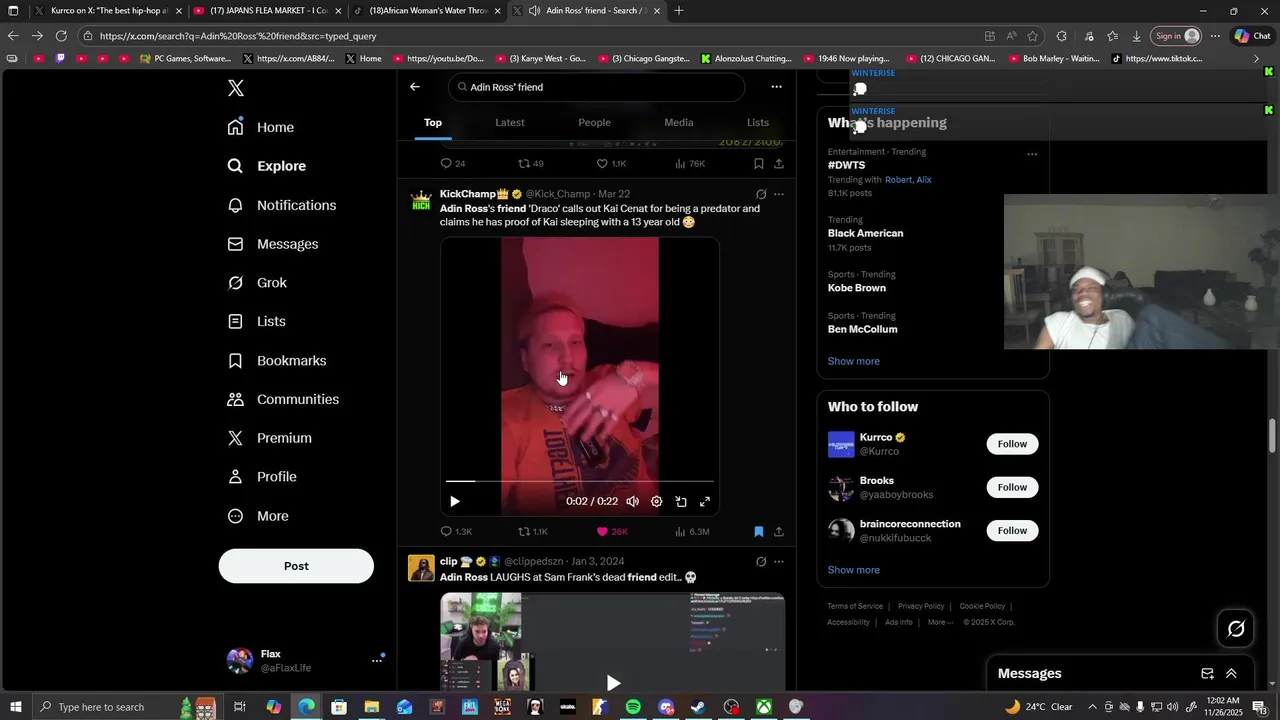The height and width of the screenshot is (720, 1280).
Task: Follow braincoreconnection
Action: coord(1012,531)
